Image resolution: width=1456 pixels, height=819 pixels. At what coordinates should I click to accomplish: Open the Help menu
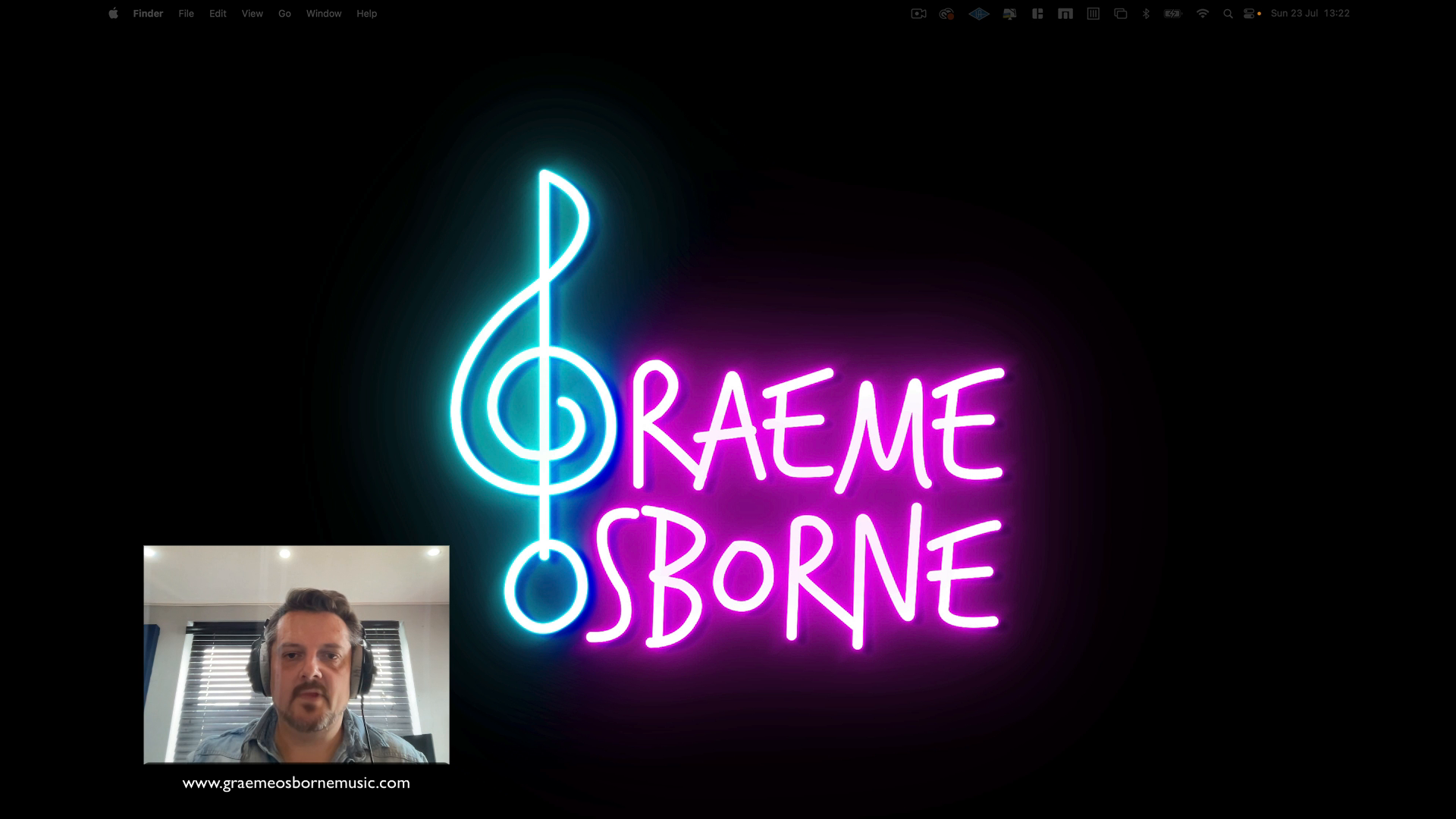[366, 14]
